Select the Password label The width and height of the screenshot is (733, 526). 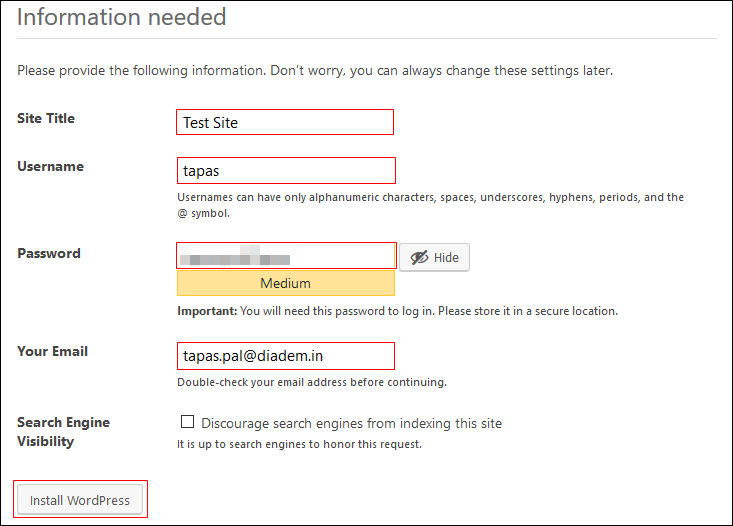49,253
